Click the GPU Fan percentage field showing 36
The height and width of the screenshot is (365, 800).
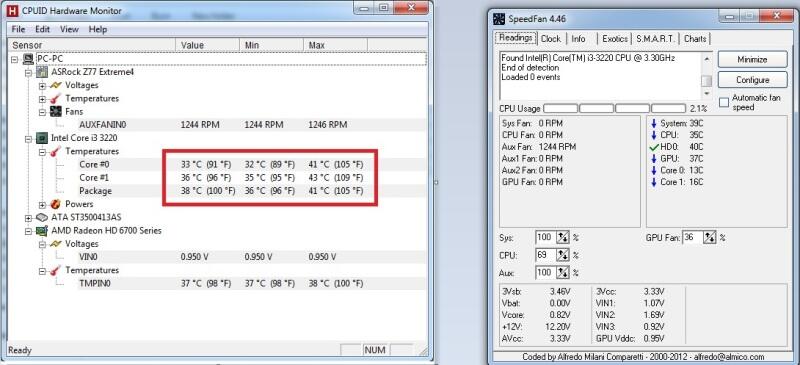(693, 237)
